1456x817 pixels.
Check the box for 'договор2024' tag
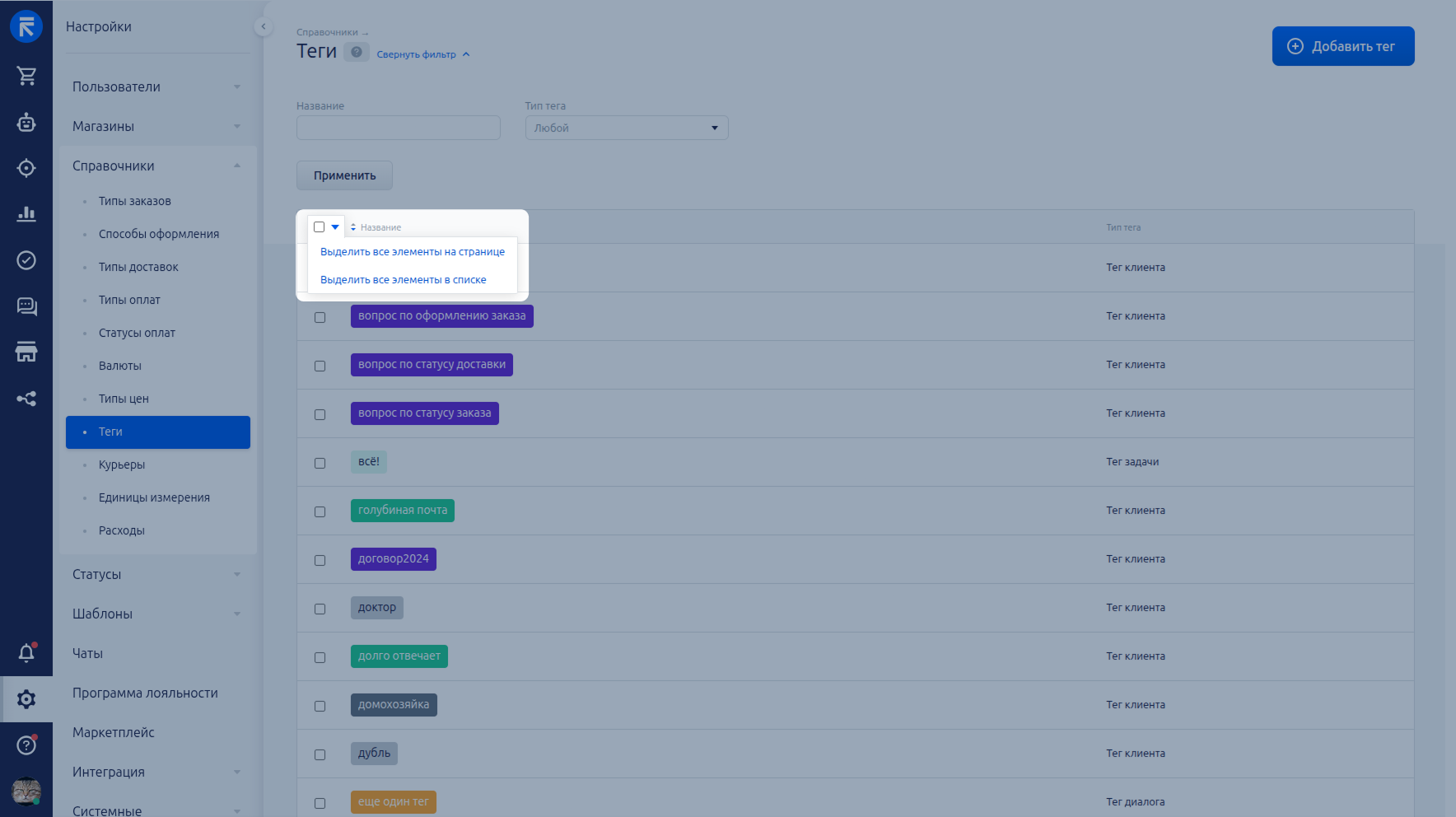(320, 560)
